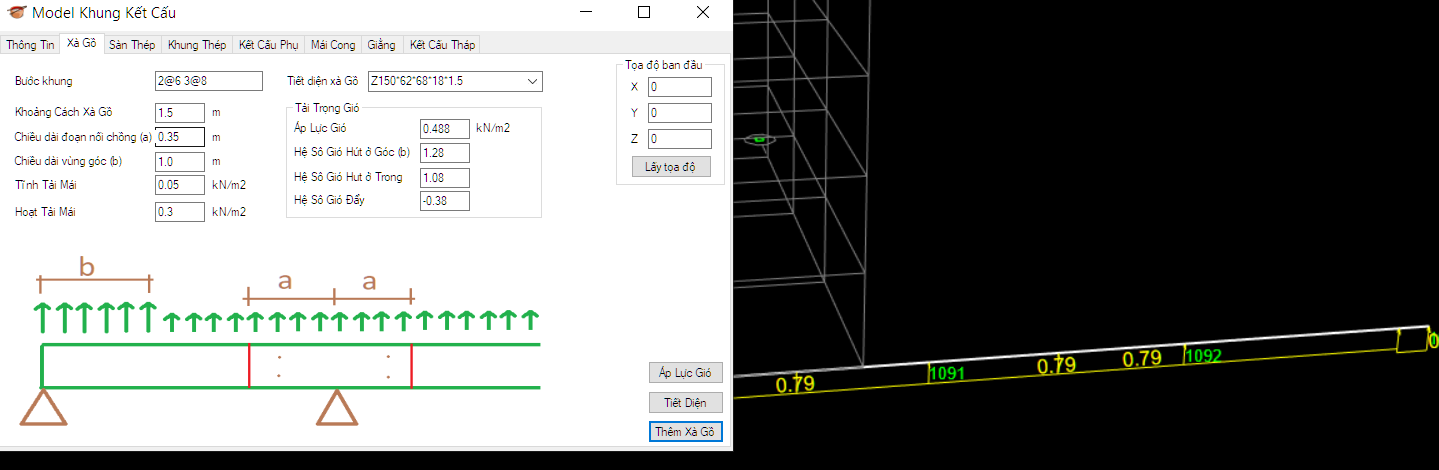Open the Kết Cấu Tháp tab

[x=442, y=45]
